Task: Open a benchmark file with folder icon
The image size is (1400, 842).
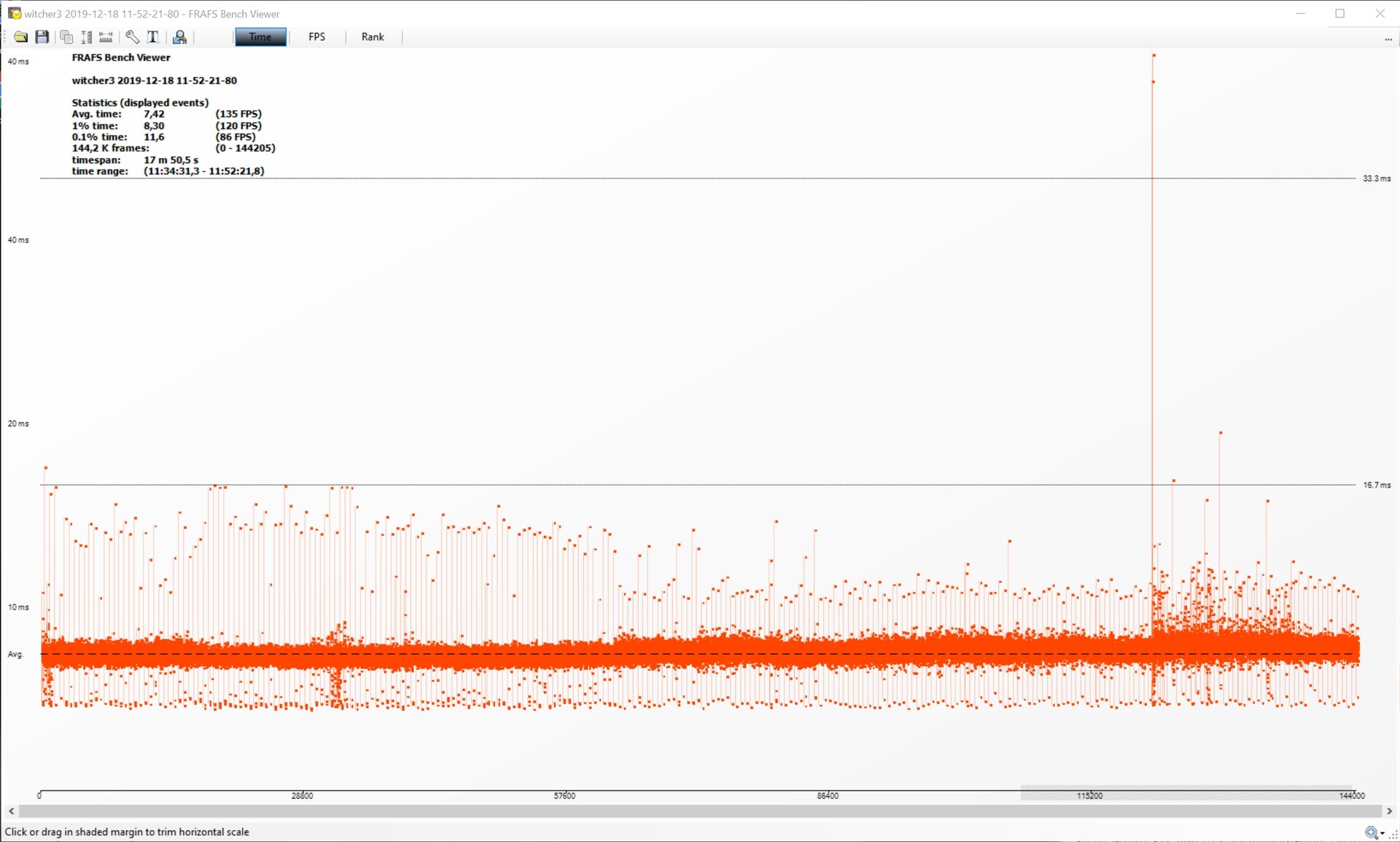Action: tap(20, 37)
